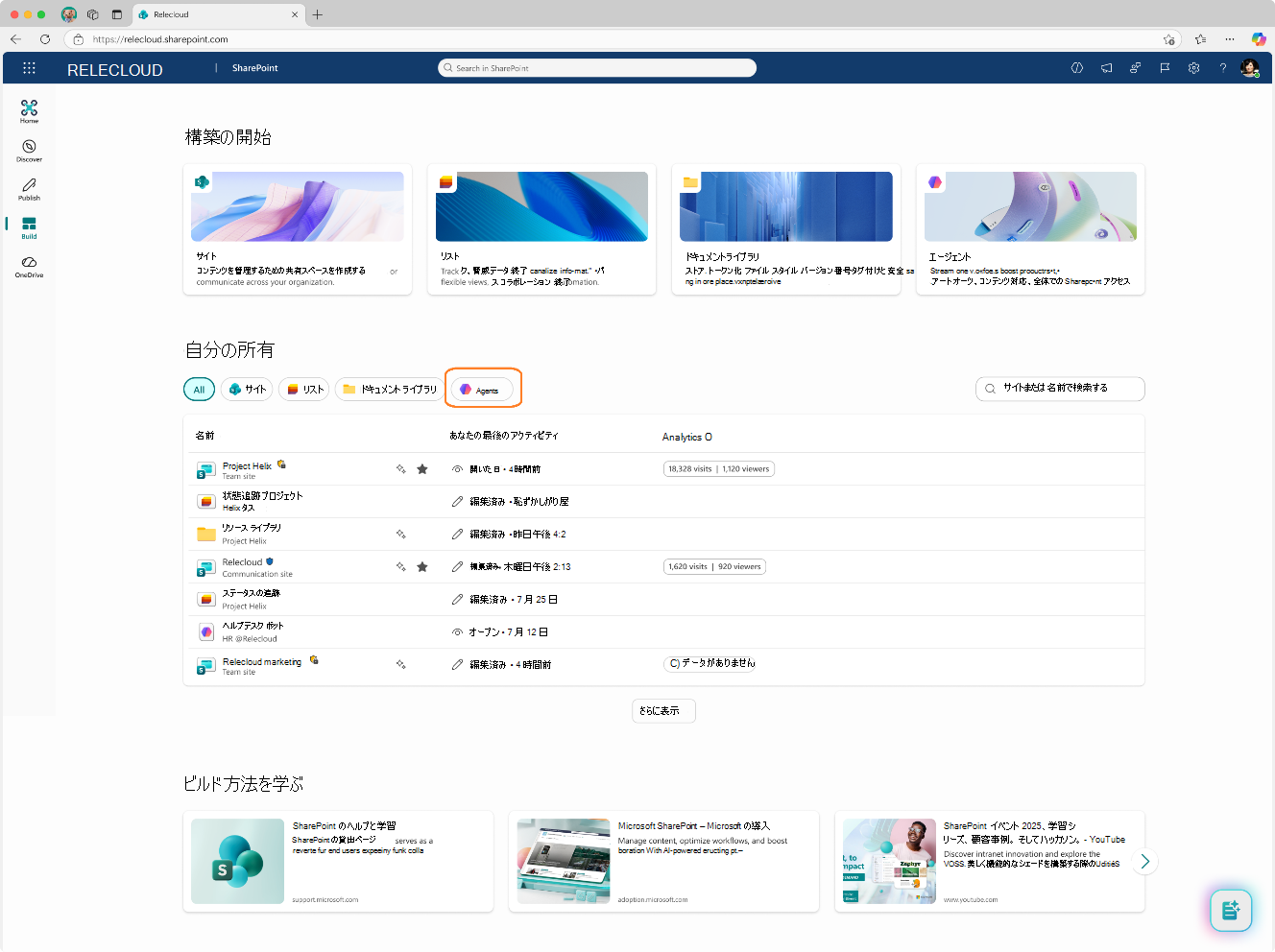Viewport: 1275px width, 952px height.
Task: Open Publish in the left sidebar
Action: 29,189
